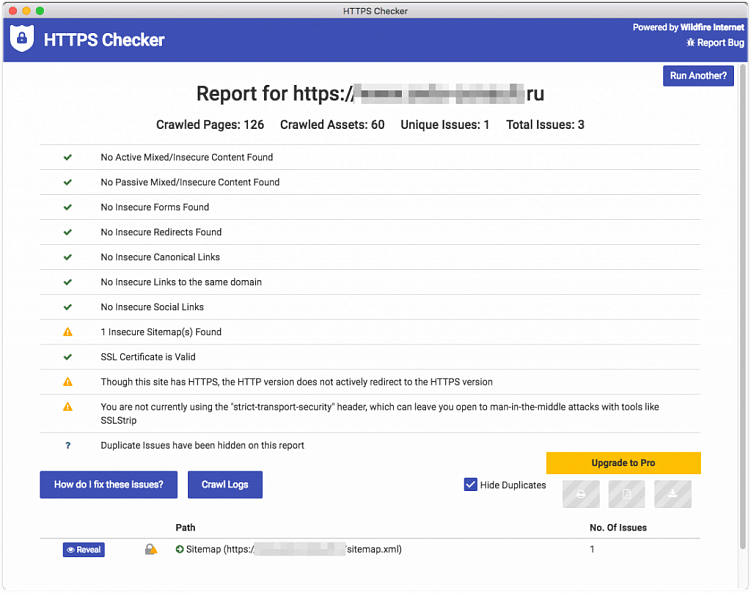Open the Powered by Wildfire Internet link
The height and width of the screenshot is (593, 751).
point(688,27)
